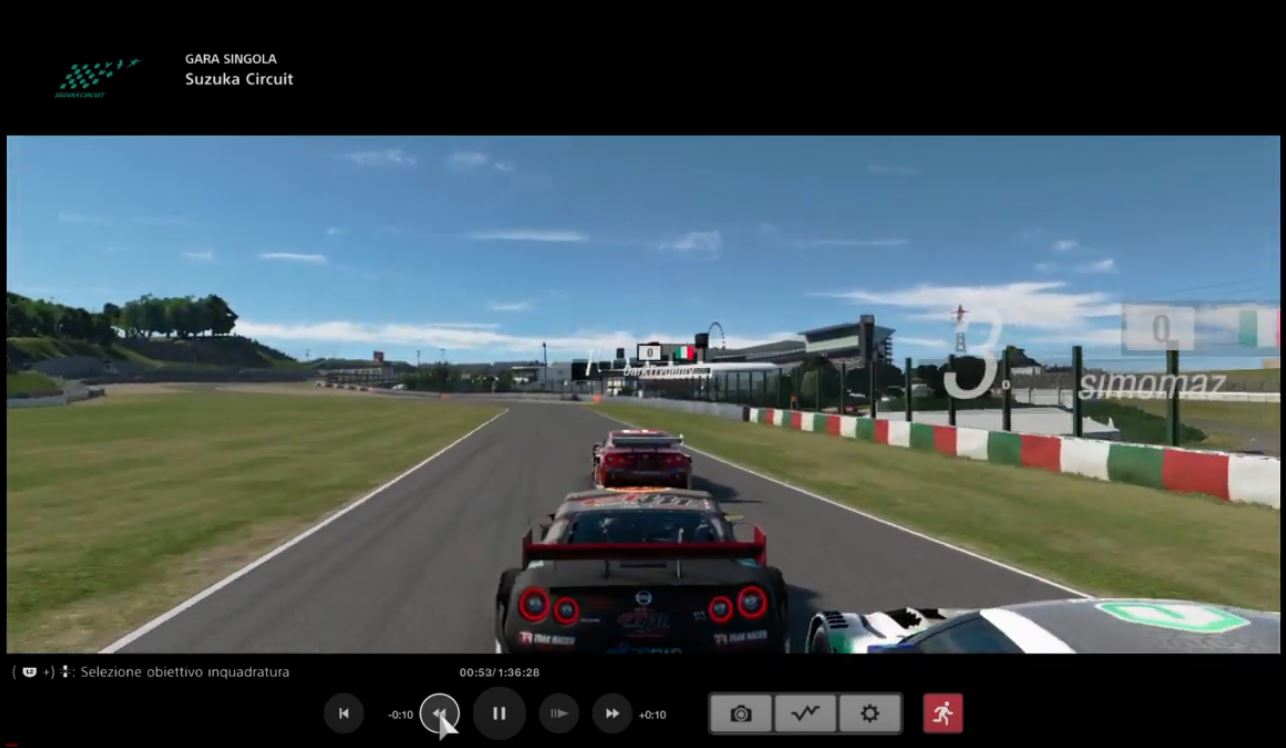Viewport: 1286px width, 748px height.
Task: Skip replay back to the start
Action: (343, 714)
